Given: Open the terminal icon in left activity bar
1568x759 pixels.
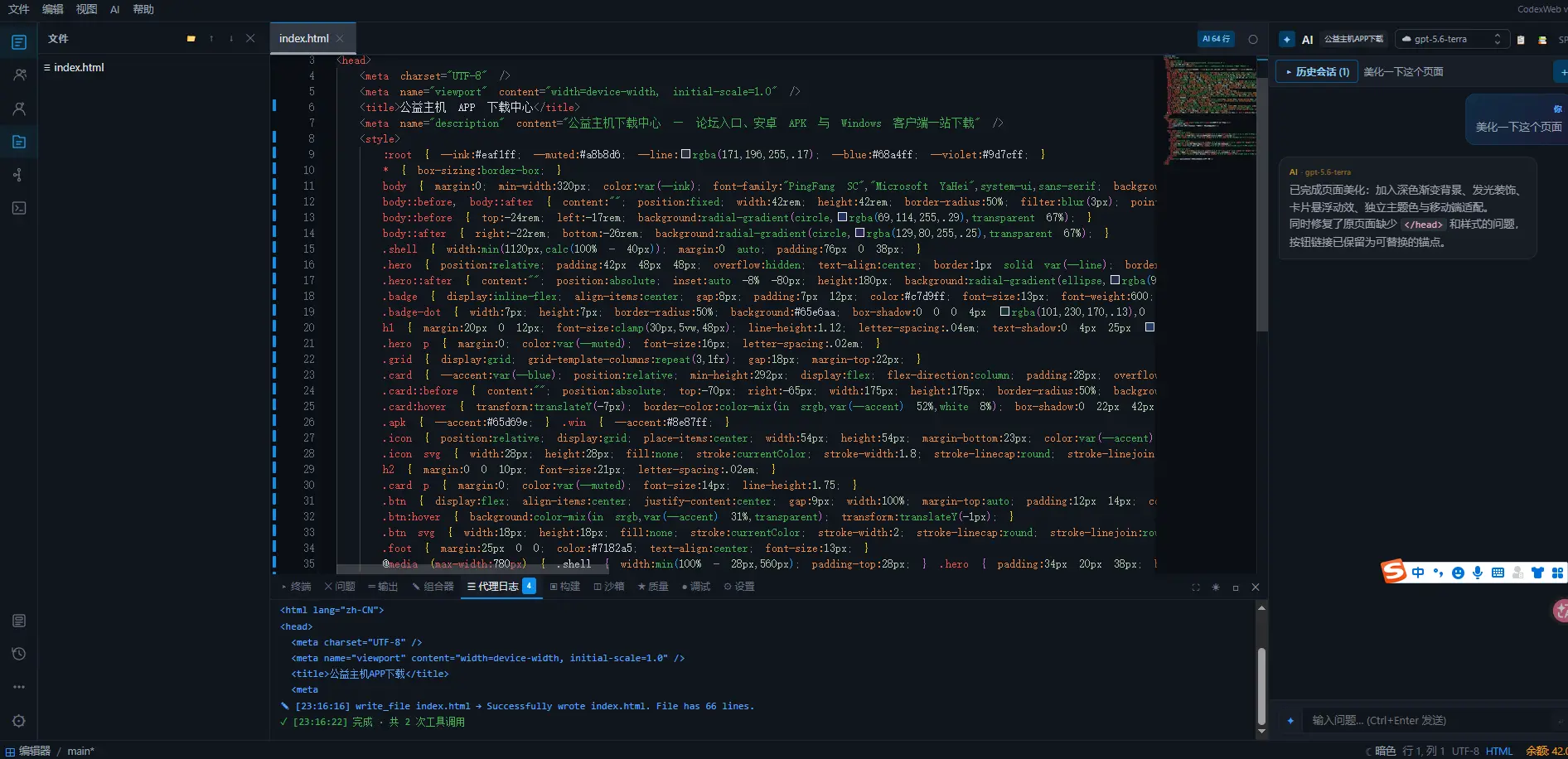Looking at the screenshot, I should [19, 208].
